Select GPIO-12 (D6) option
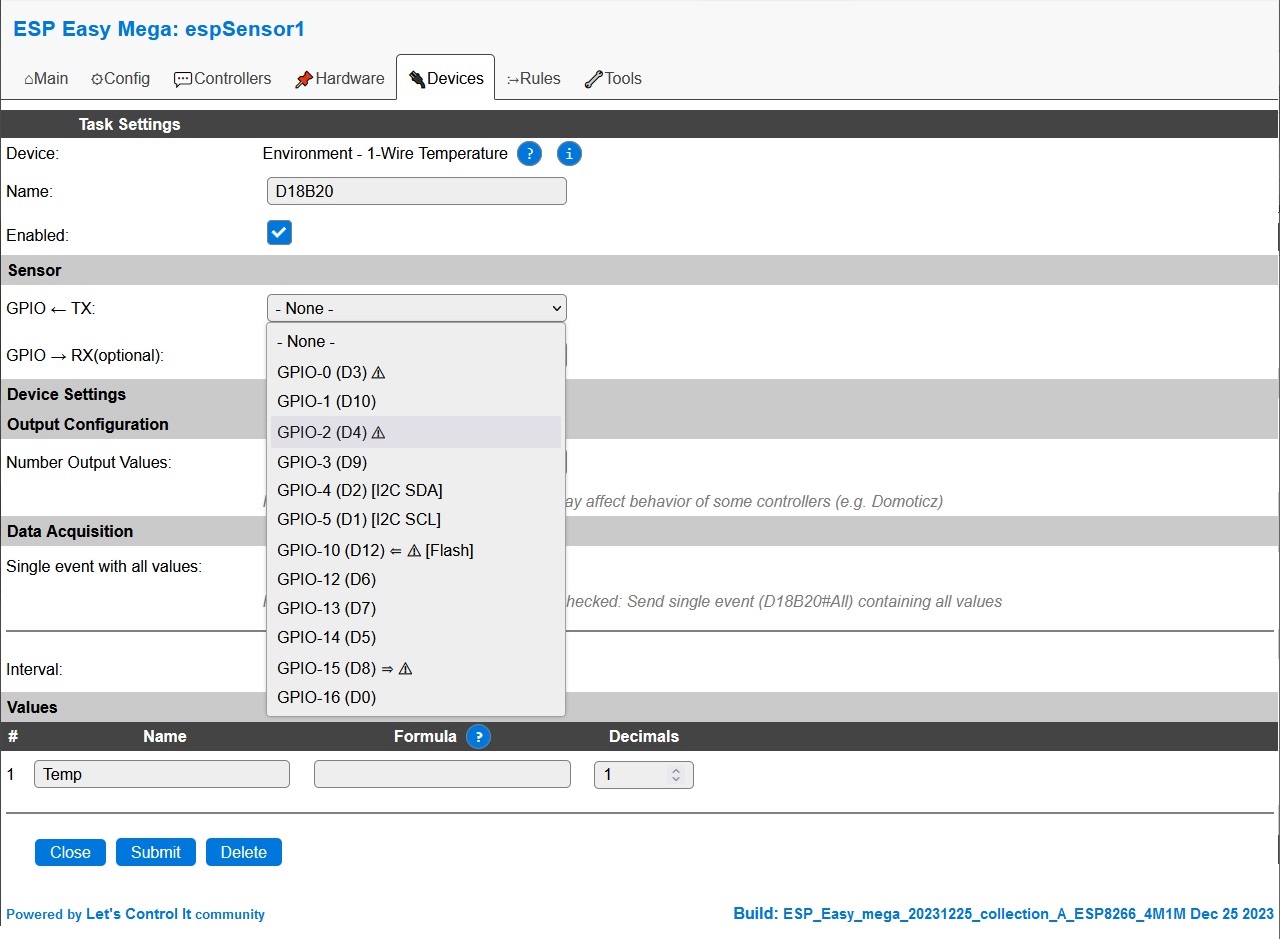Screen dimensions: 1280x939 pyautogui.click(x=416, y=579)
